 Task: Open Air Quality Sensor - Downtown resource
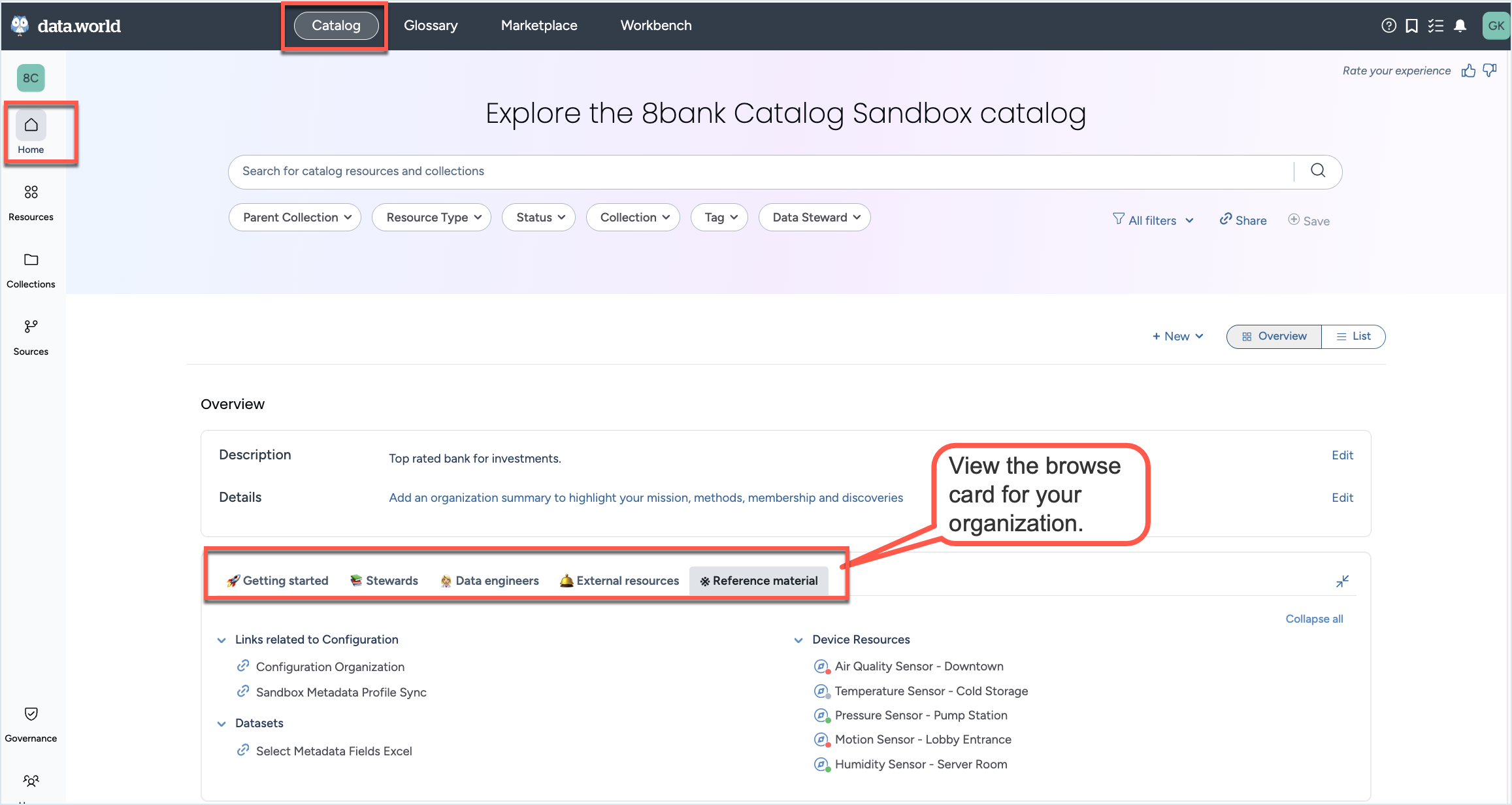[919, 666]
